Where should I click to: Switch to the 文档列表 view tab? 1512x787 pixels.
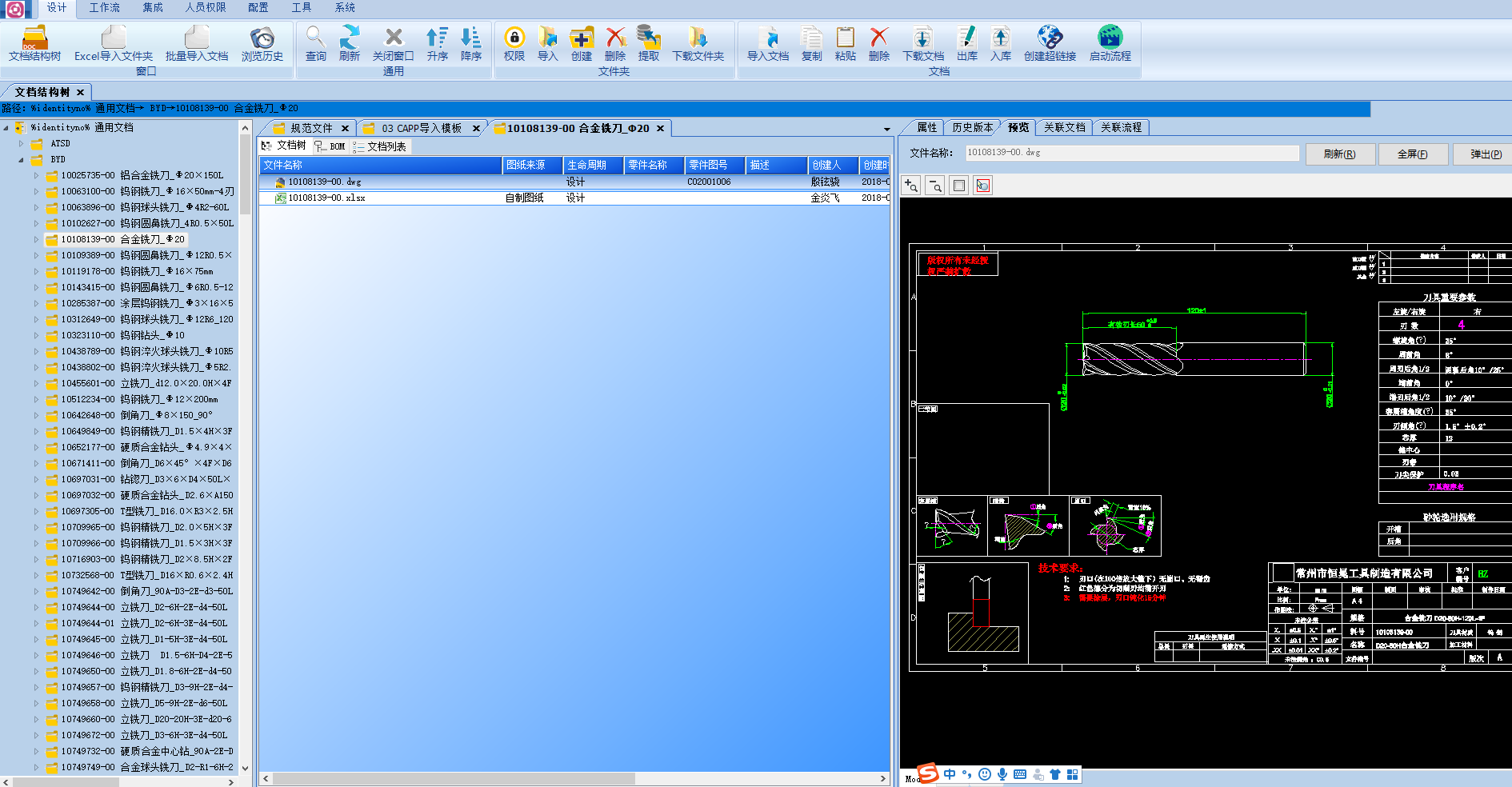[380, 146]
